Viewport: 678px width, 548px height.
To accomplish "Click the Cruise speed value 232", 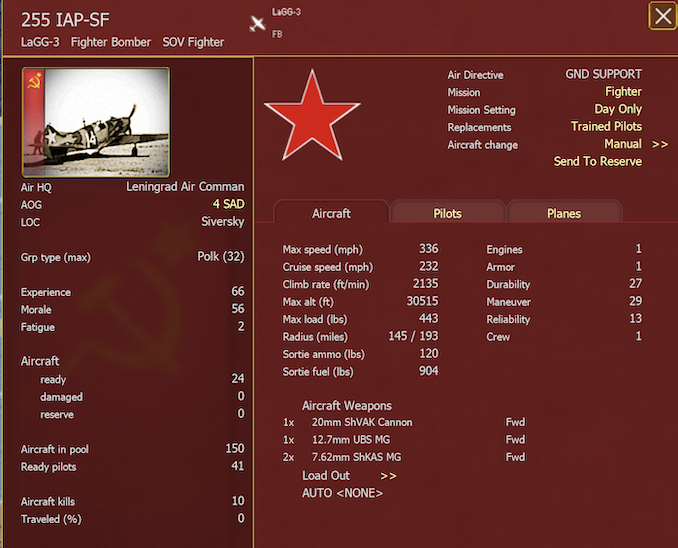I will click(429, 266).
